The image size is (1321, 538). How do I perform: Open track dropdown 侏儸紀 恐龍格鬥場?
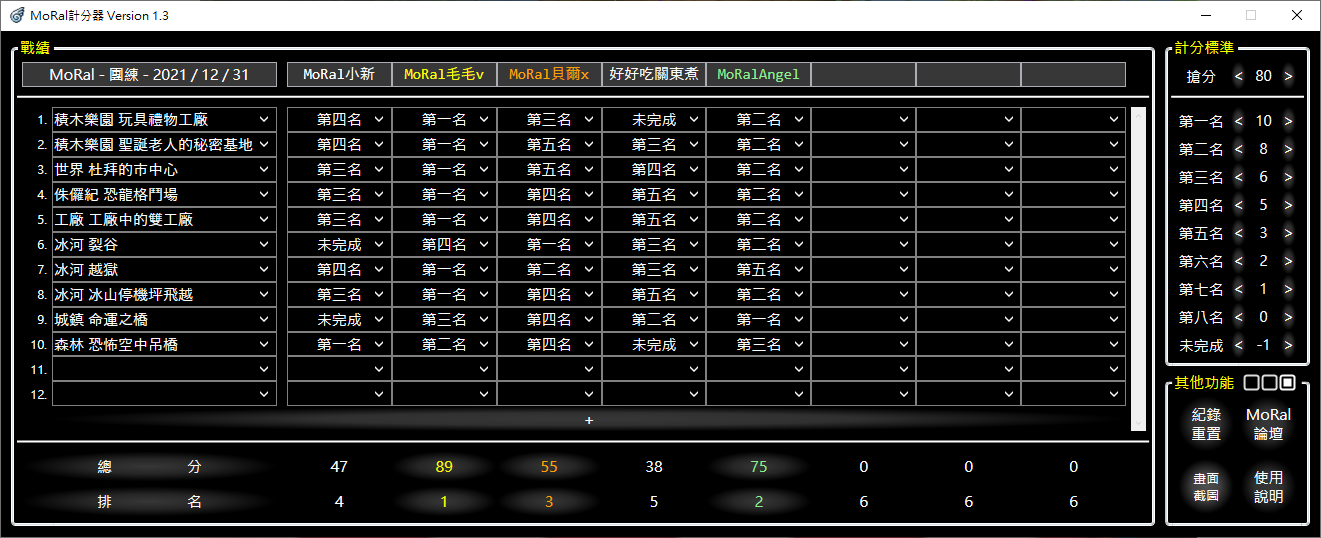tap(164, 194)
